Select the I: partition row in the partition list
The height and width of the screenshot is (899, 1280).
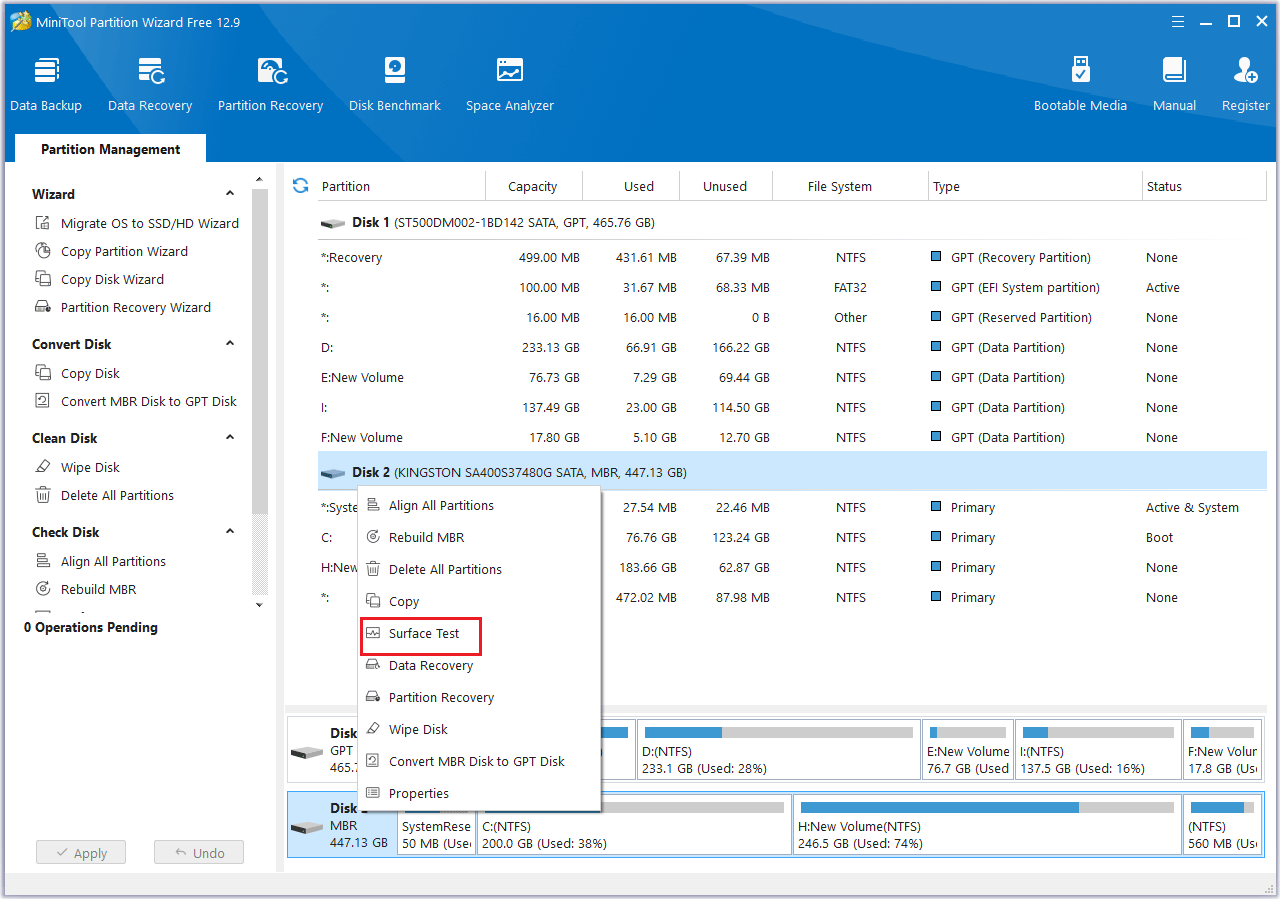coord(792,408)
